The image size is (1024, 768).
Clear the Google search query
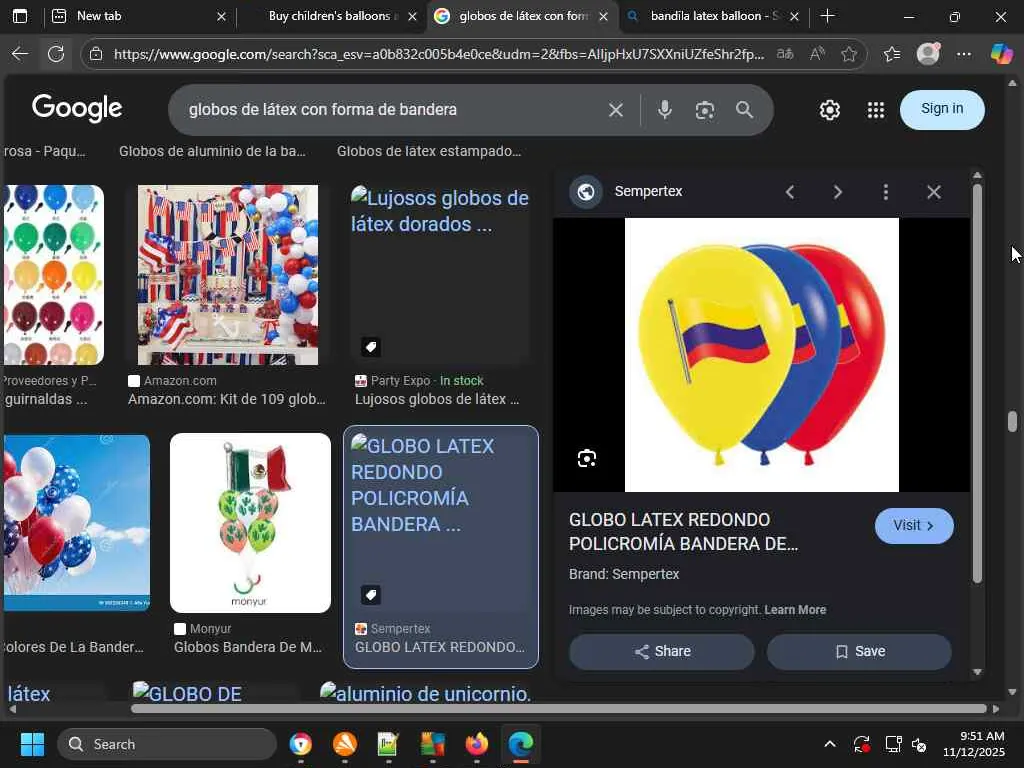(616, 110)
